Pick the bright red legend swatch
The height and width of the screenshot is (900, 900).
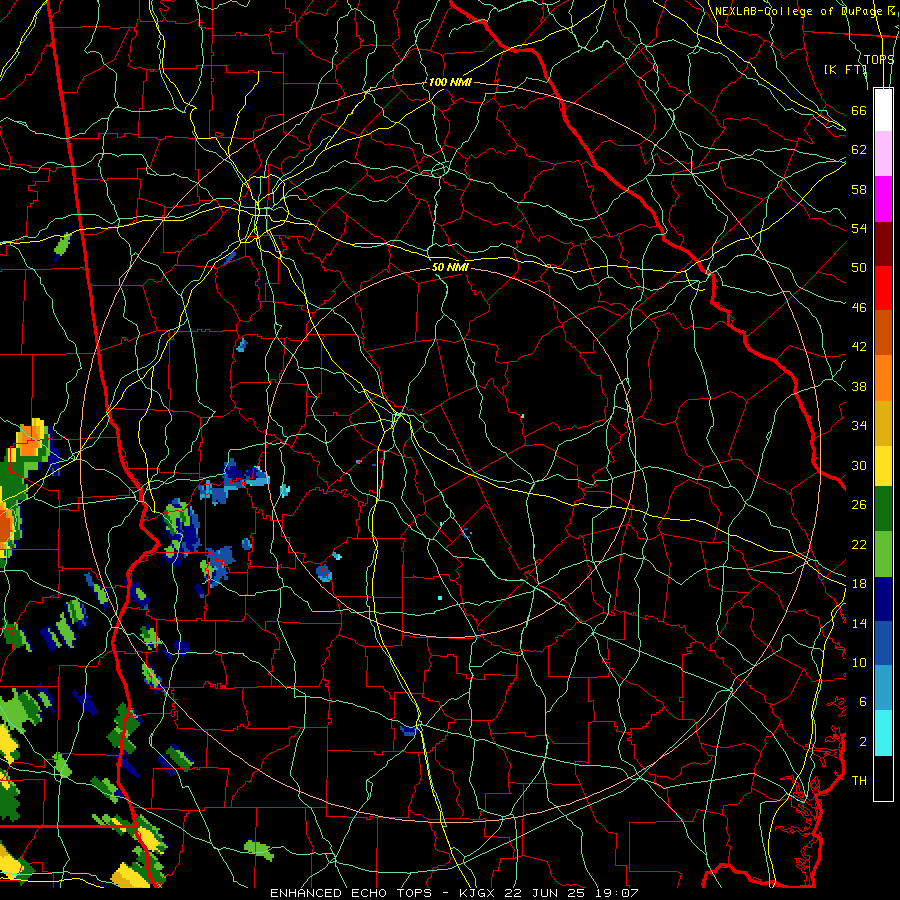(883, 288)
